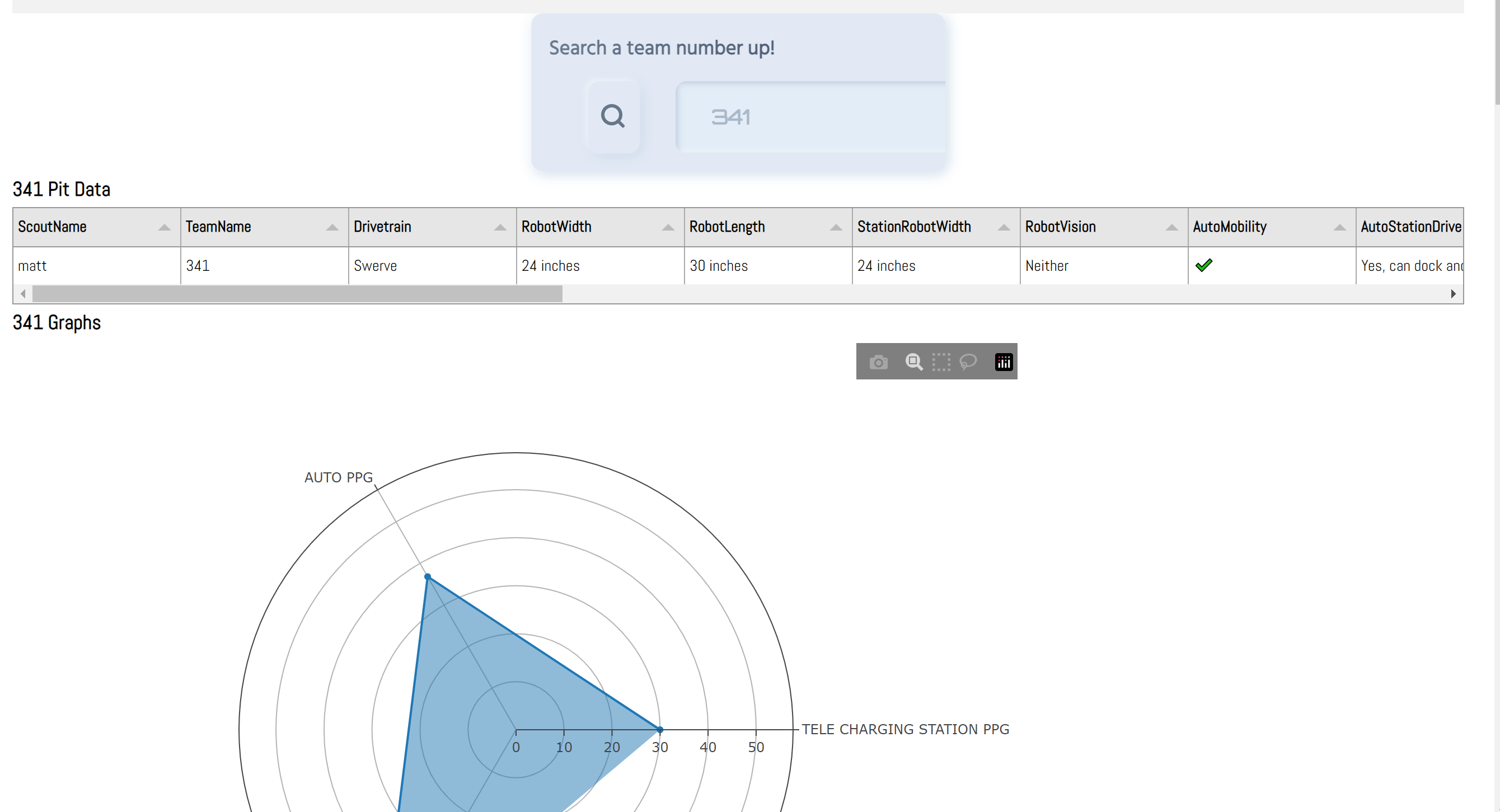
Task: Click the AUTO PPG radar data point
Action: pos(428,577)
